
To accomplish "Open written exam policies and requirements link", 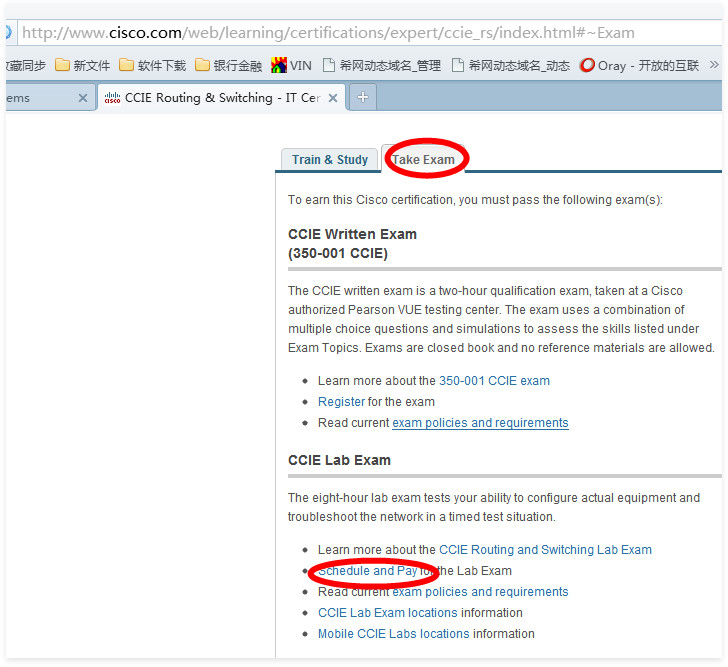I will pos(480,423).
